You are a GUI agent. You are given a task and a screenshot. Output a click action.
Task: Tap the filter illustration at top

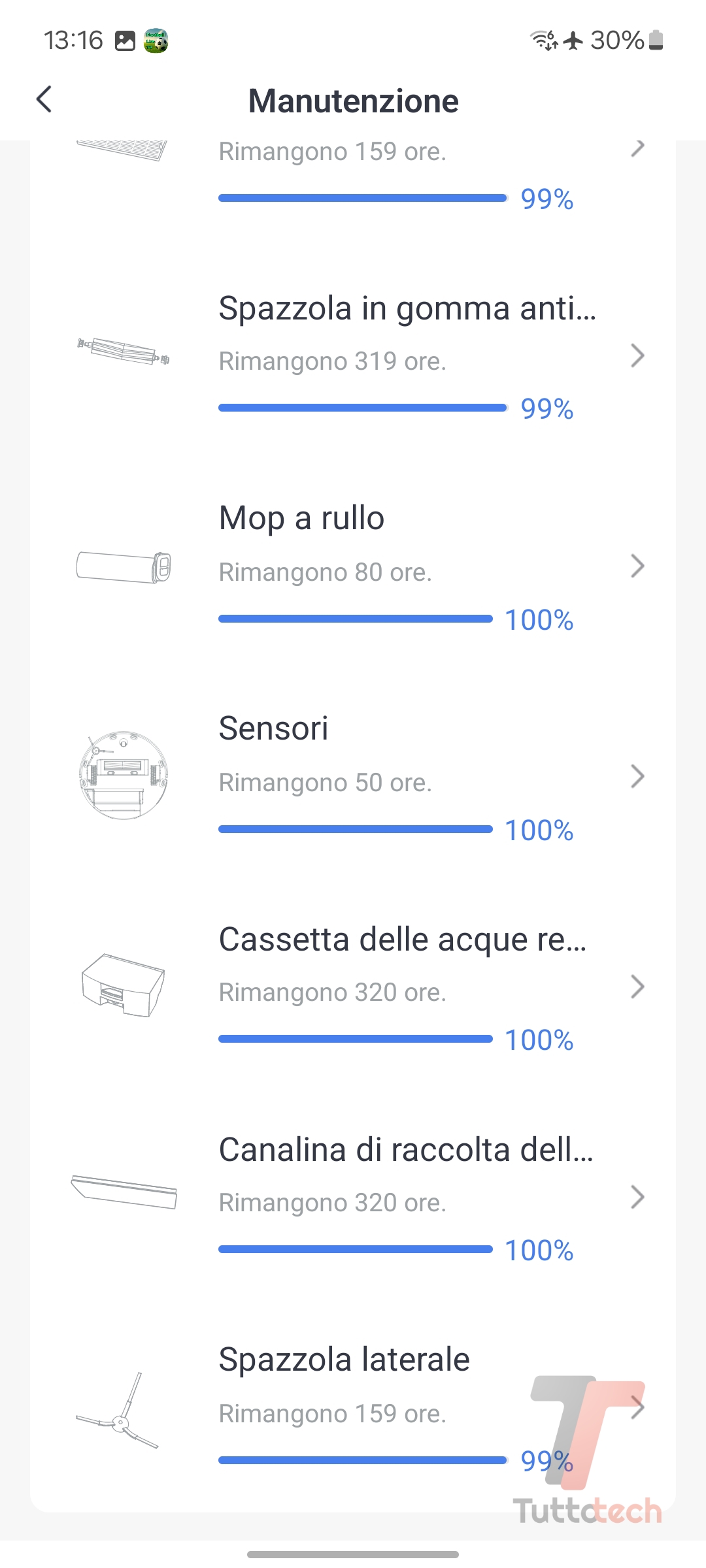pos(122,150)
